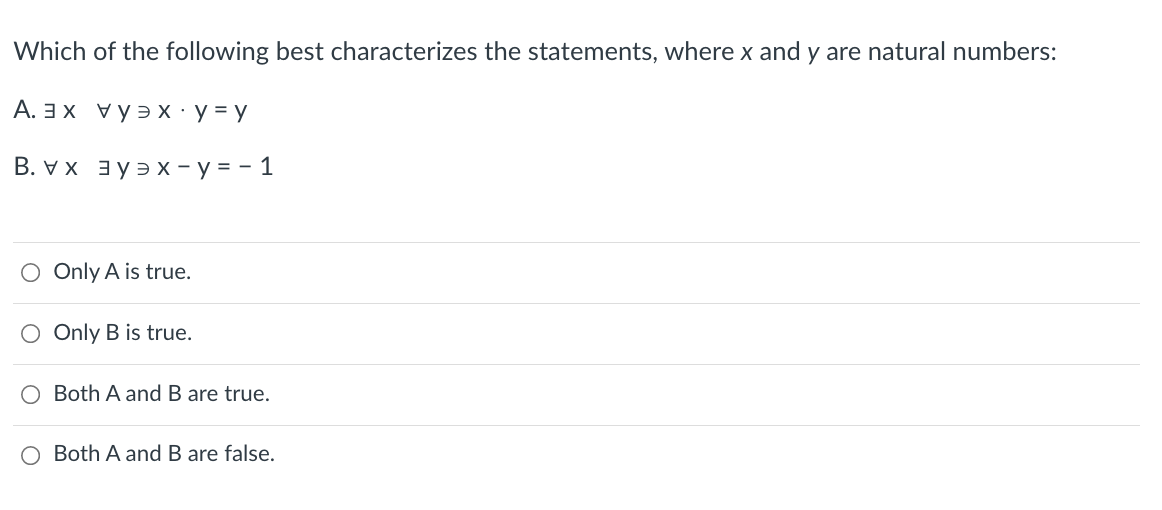1162x510 pixels.
Task: Click the italic x in the question sentence
Action: click(x=746, y=53)
